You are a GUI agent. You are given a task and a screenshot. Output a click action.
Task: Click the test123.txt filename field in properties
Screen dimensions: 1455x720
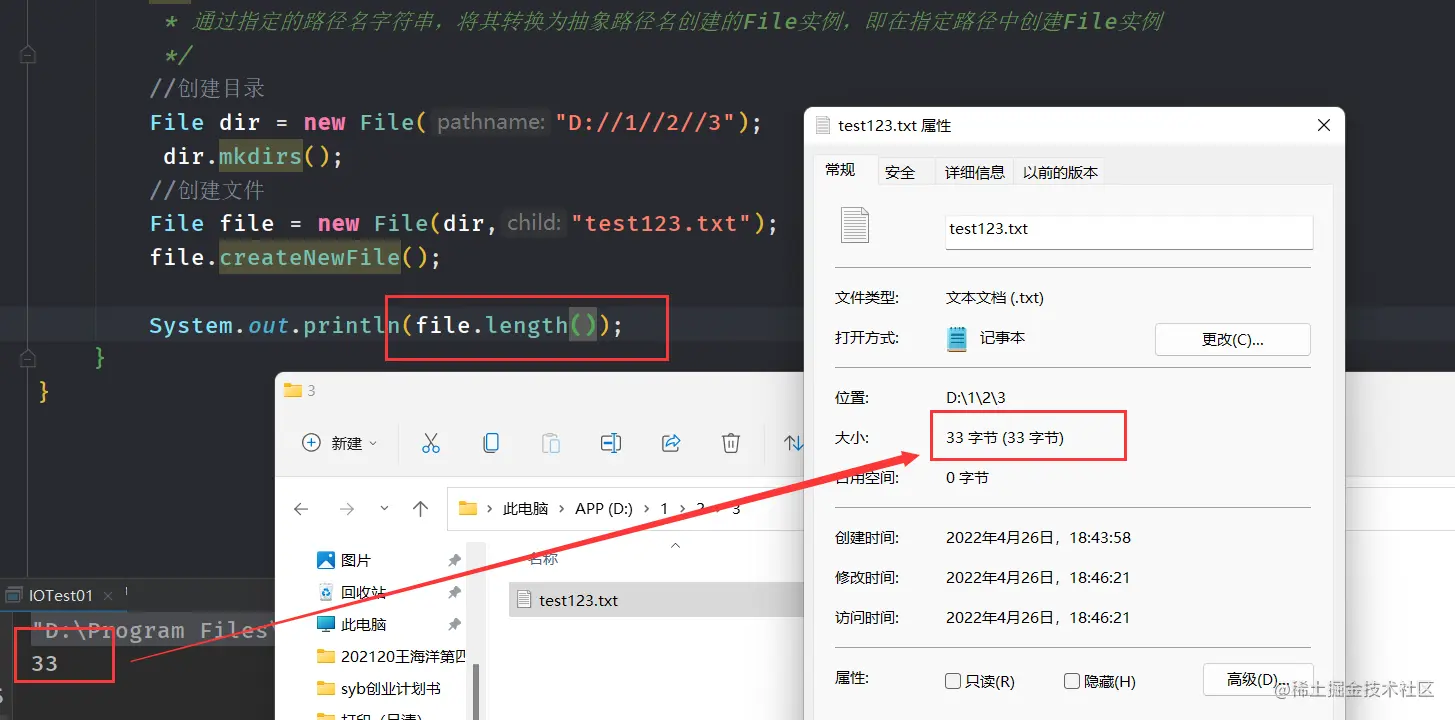(1129, 230)
